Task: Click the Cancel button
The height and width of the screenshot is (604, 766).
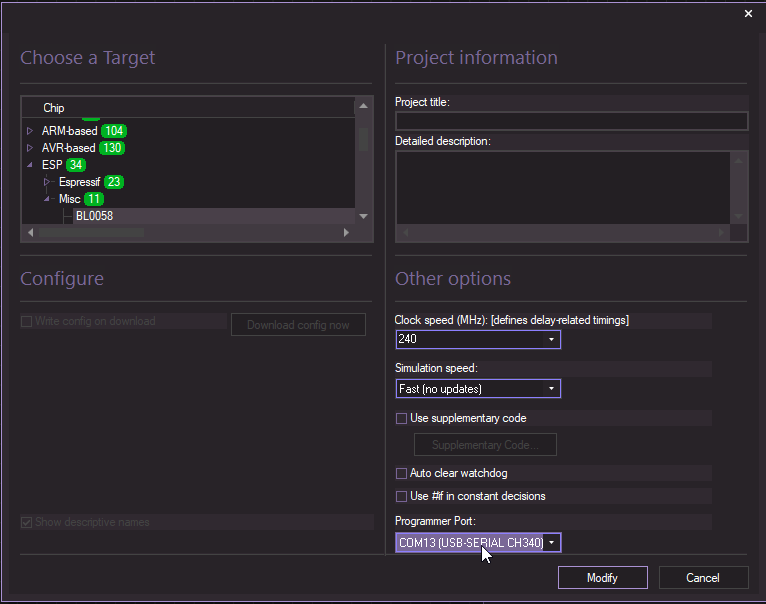Action: [703, 578]
